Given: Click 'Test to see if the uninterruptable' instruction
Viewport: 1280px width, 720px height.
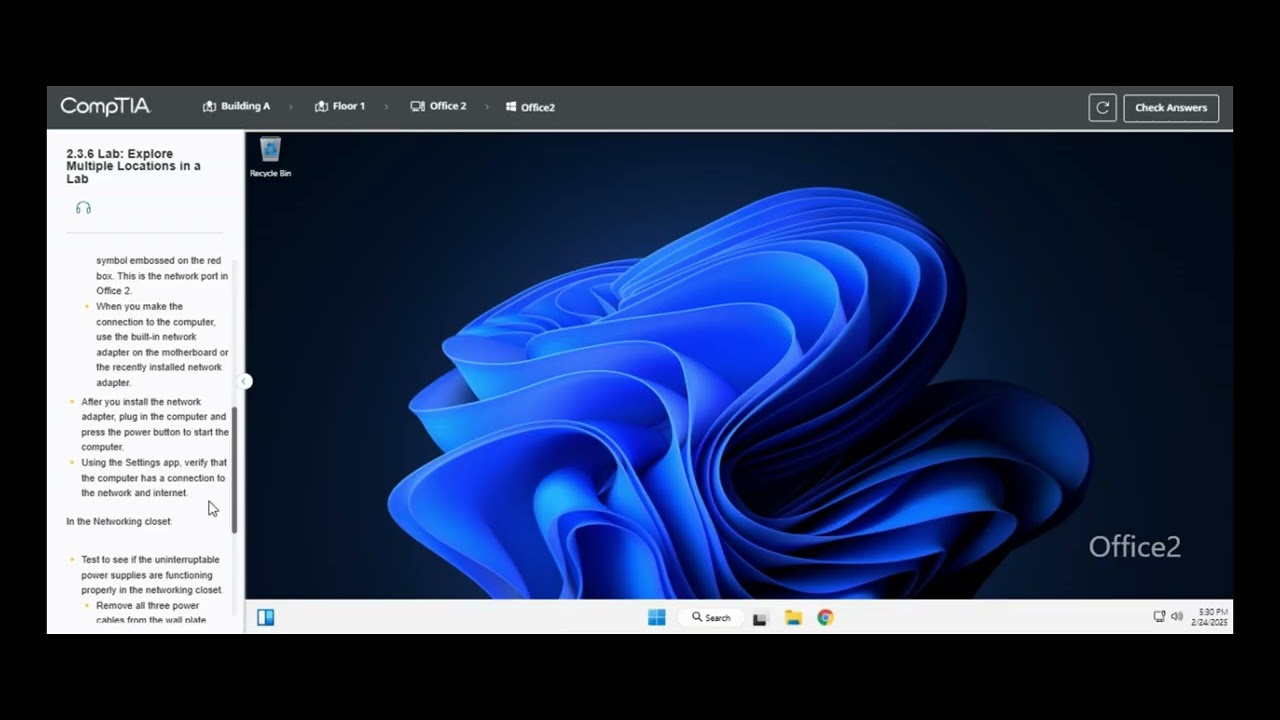Looking at the screenshot, I should click(152, 575).
